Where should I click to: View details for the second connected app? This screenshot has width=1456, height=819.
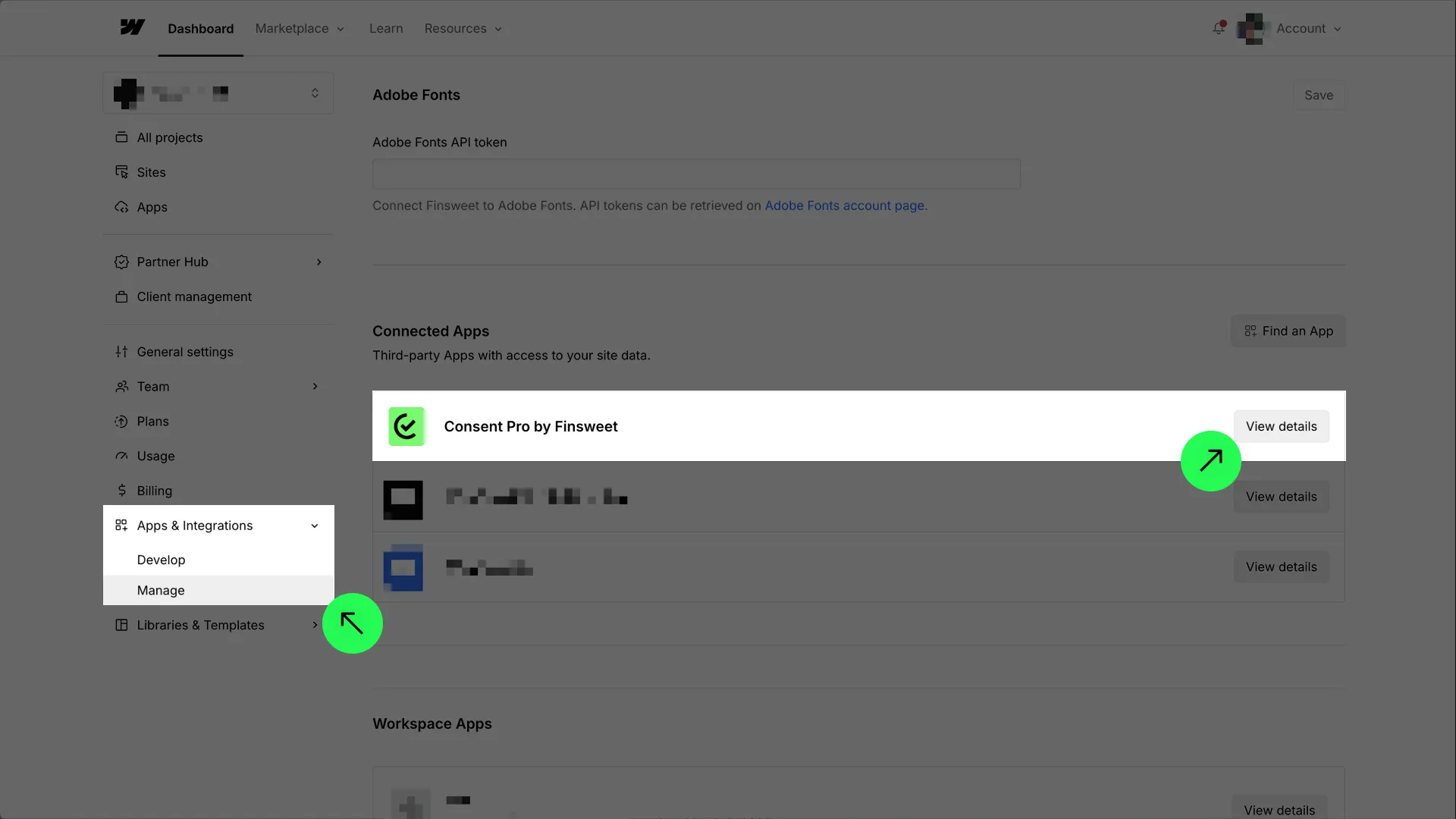(1281, 497)
